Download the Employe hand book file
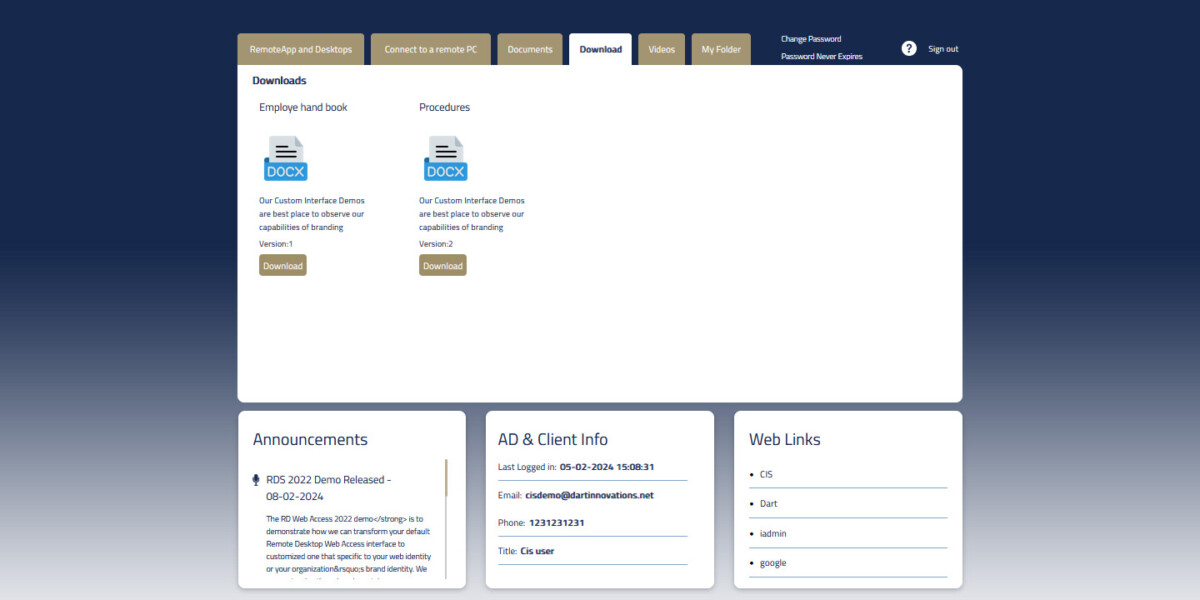This screenshot has height=600, width=1200. tap(282, 266)
